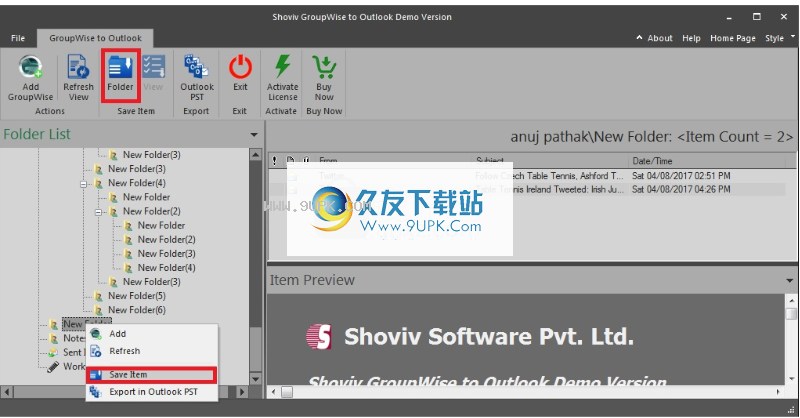Collapse the ribbon using the chevron near About

pos(639,38)
